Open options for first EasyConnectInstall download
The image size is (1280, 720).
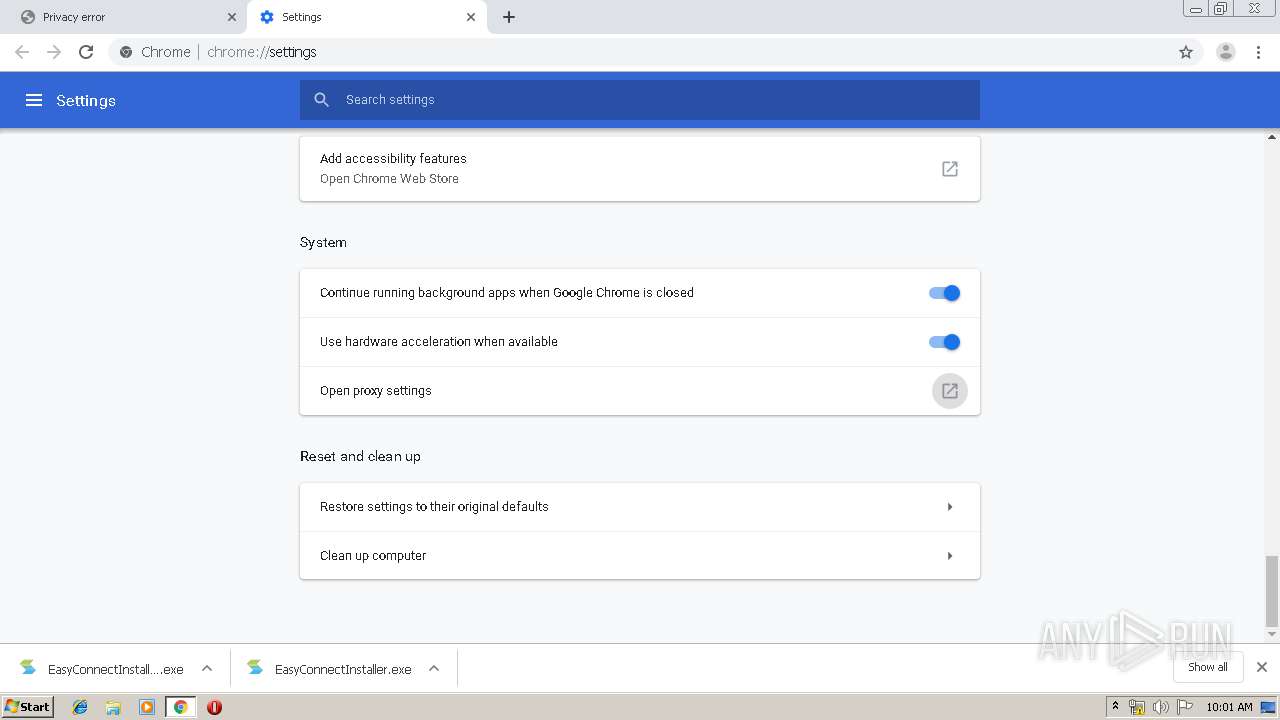[207, 669]
